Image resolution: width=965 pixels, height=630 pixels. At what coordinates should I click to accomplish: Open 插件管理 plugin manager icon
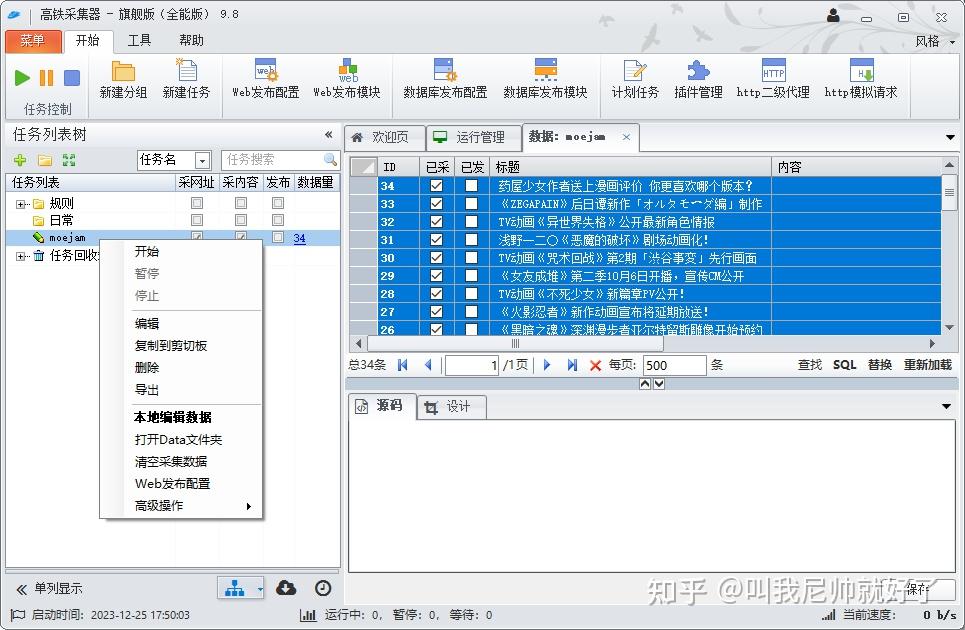[x=697, y=78]
